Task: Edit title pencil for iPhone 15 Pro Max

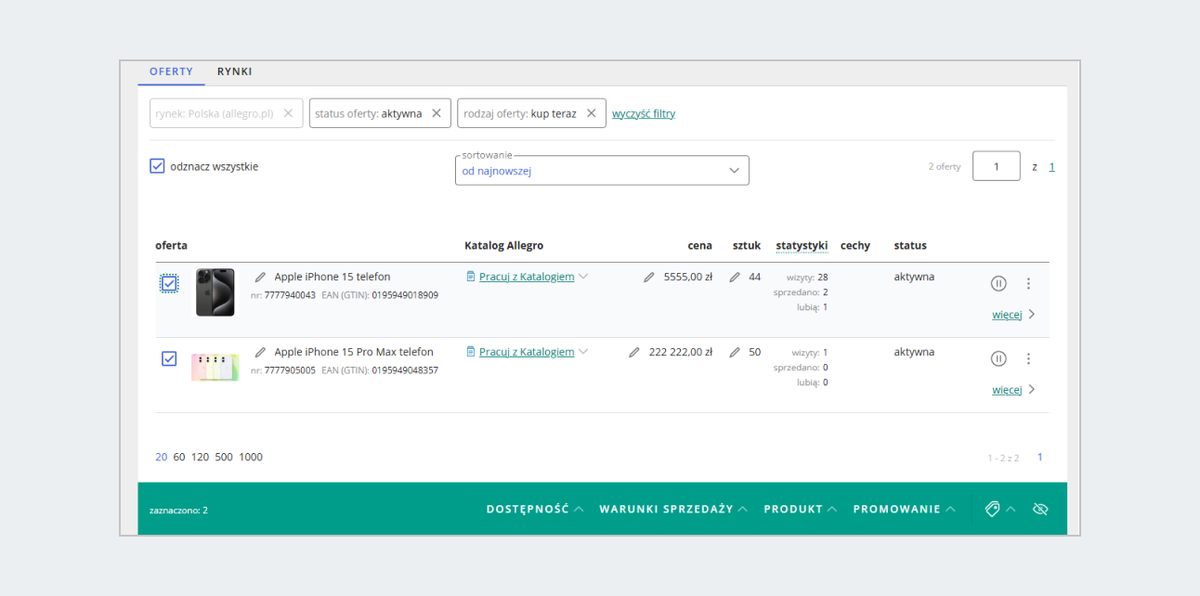Action: [261, 352]
